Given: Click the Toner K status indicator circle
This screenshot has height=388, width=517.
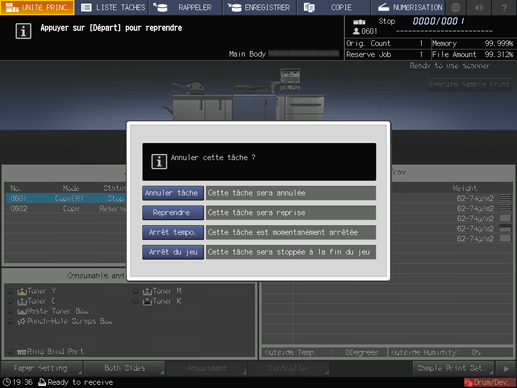Looking at the screenshot, I should [x=135, y=301].
